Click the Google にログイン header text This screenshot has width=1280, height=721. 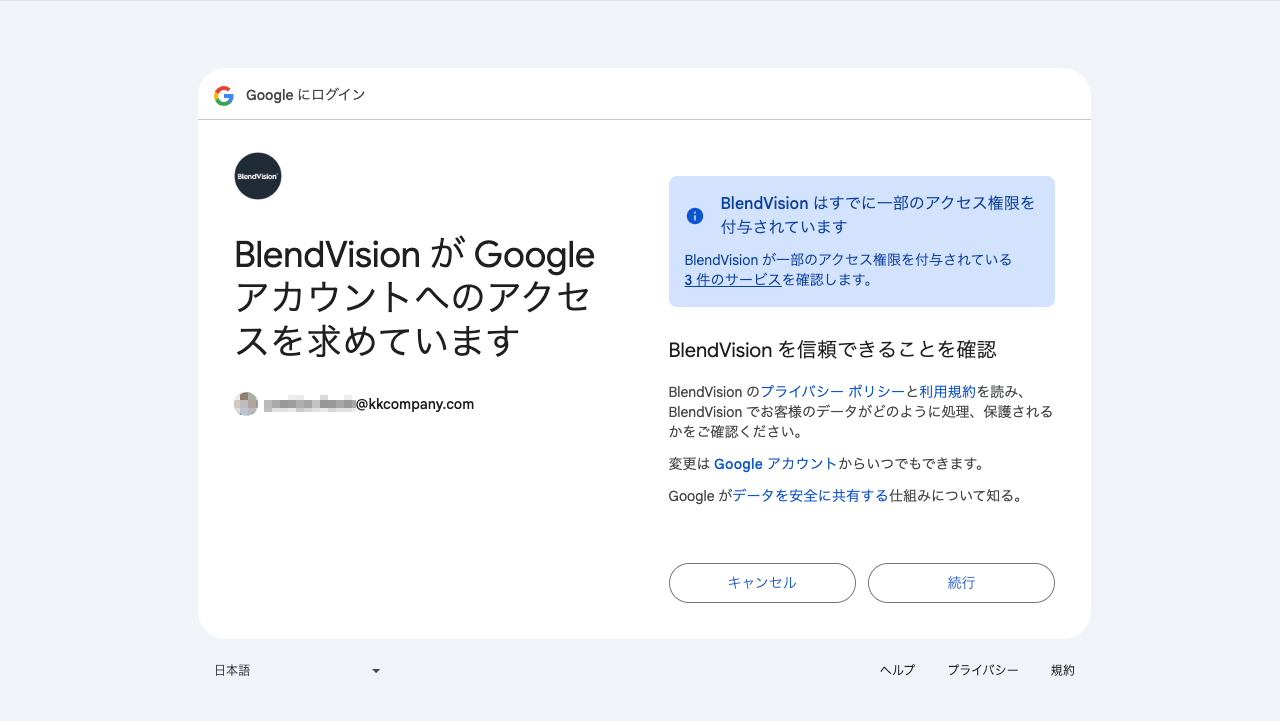click(x=306, y=96)
